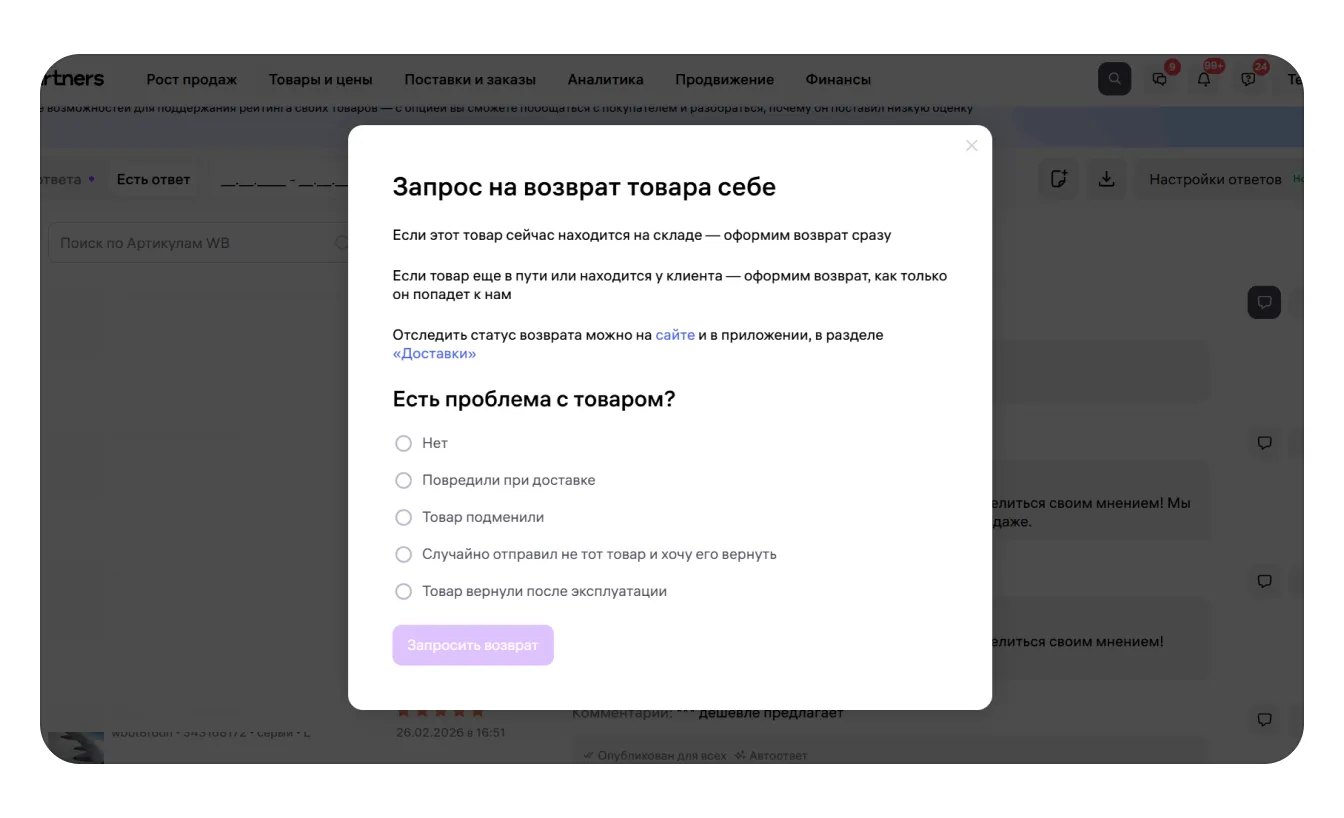Click the search magnifier icon in header

click(1114, 79)
